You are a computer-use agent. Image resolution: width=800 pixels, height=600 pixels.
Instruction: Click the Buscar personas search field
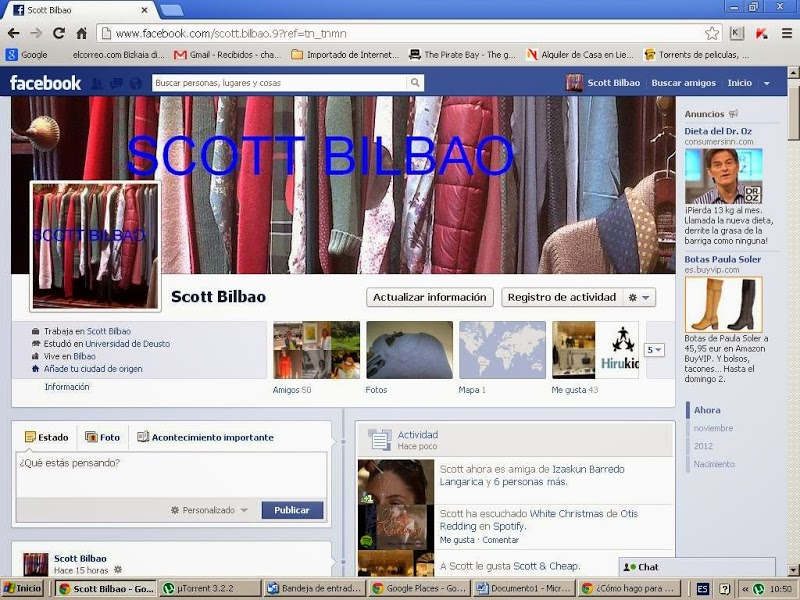280,83
